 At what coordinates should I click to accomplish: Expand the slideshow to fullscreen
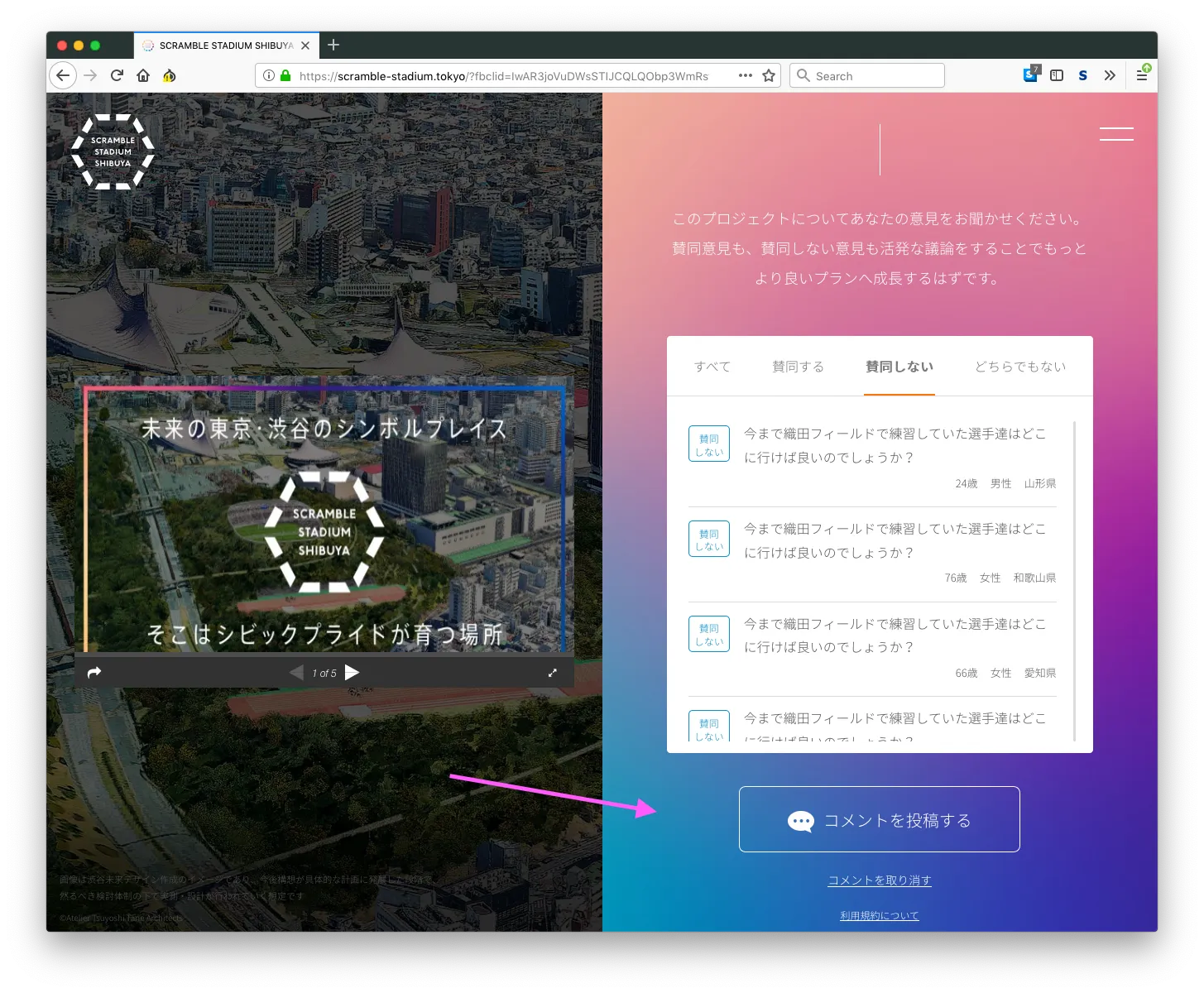pos(553,673)
